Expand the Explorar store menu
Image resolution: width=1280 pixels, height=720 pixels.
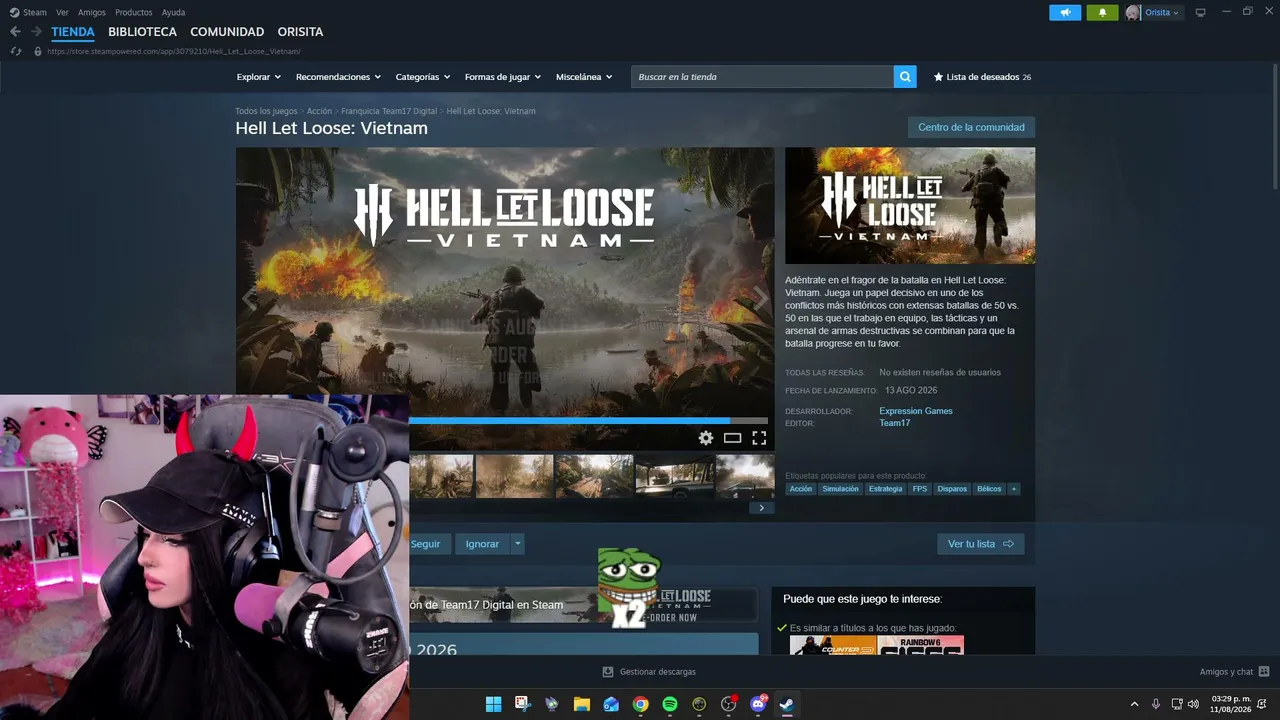pos(258,77)
